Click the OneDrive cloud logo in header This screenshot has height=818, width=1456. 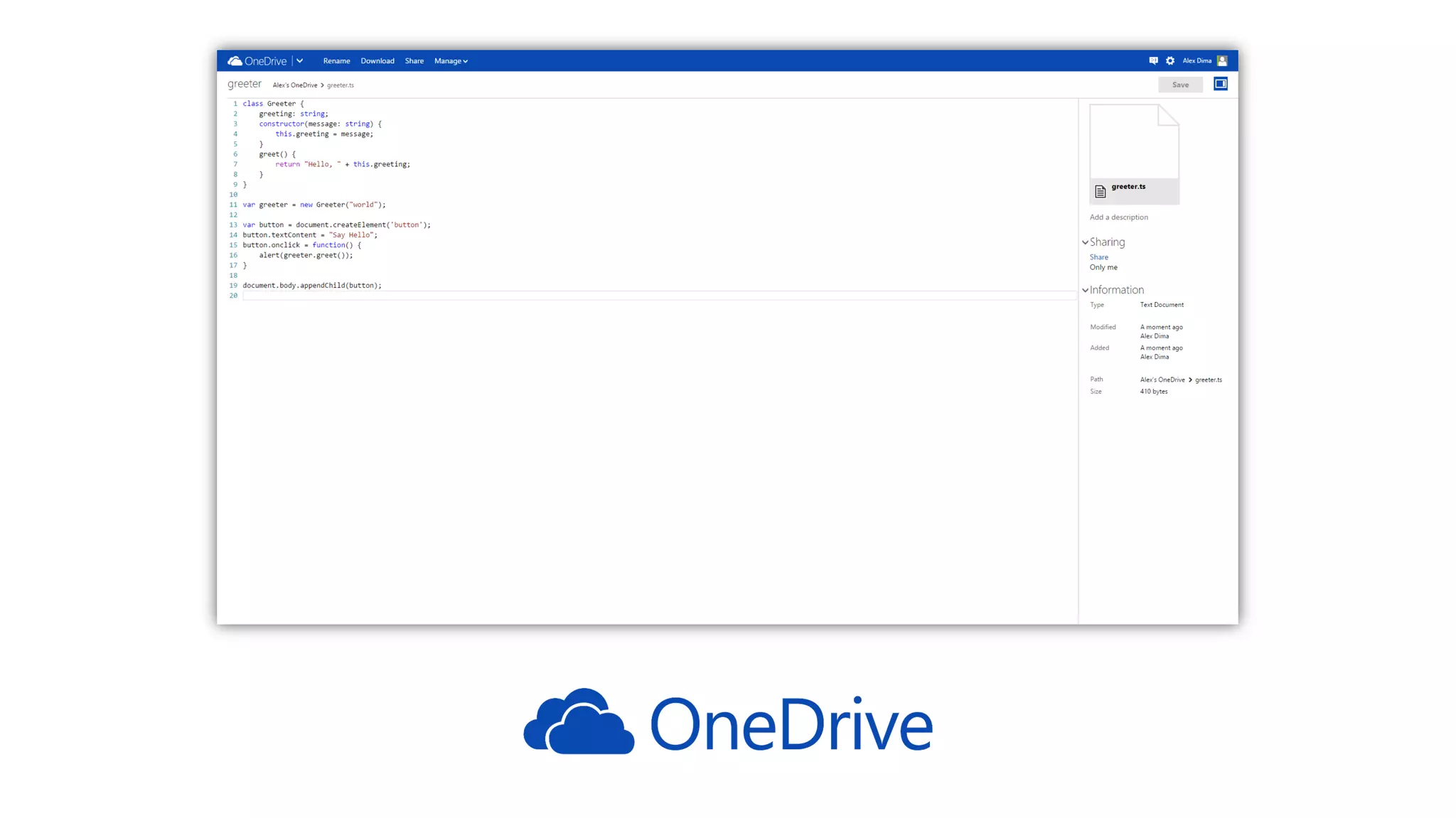[235, 61]
